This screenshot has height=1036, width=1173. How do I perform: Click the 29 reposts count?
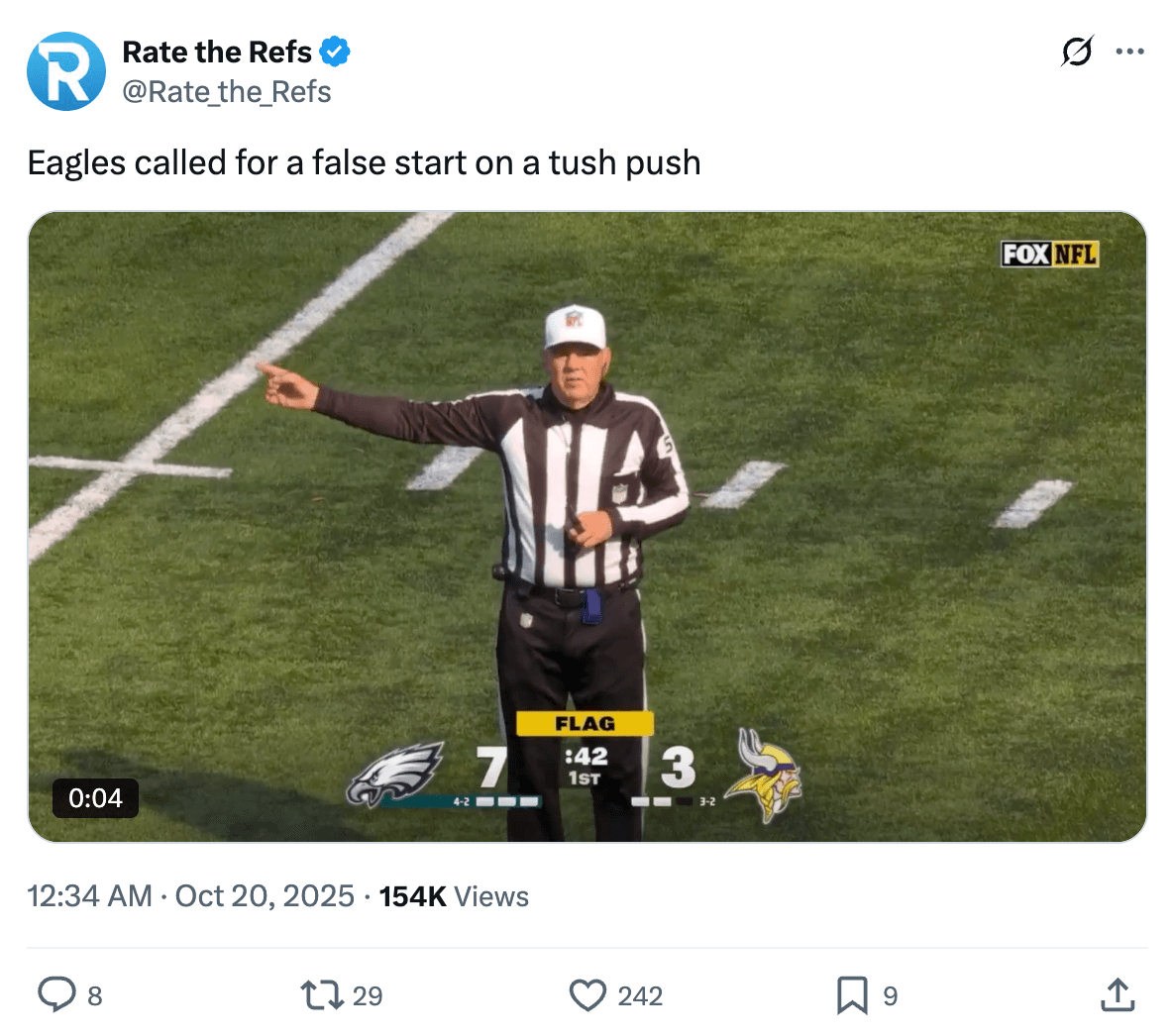pyautogui.click(x=368, y=995)
